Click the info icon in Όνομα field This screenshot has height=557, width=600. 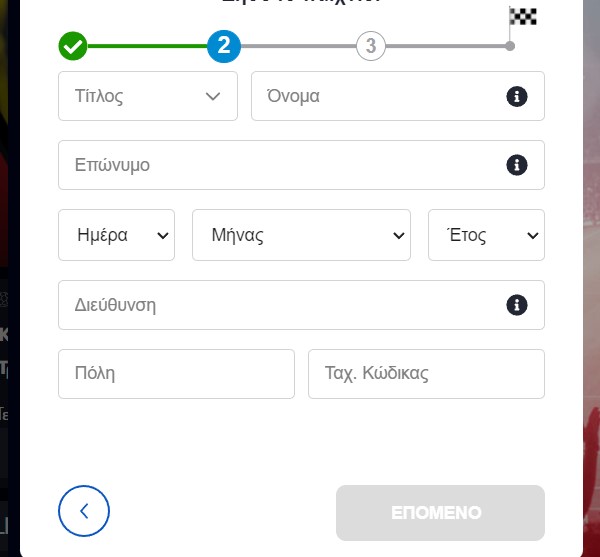(x=517, y=96)
